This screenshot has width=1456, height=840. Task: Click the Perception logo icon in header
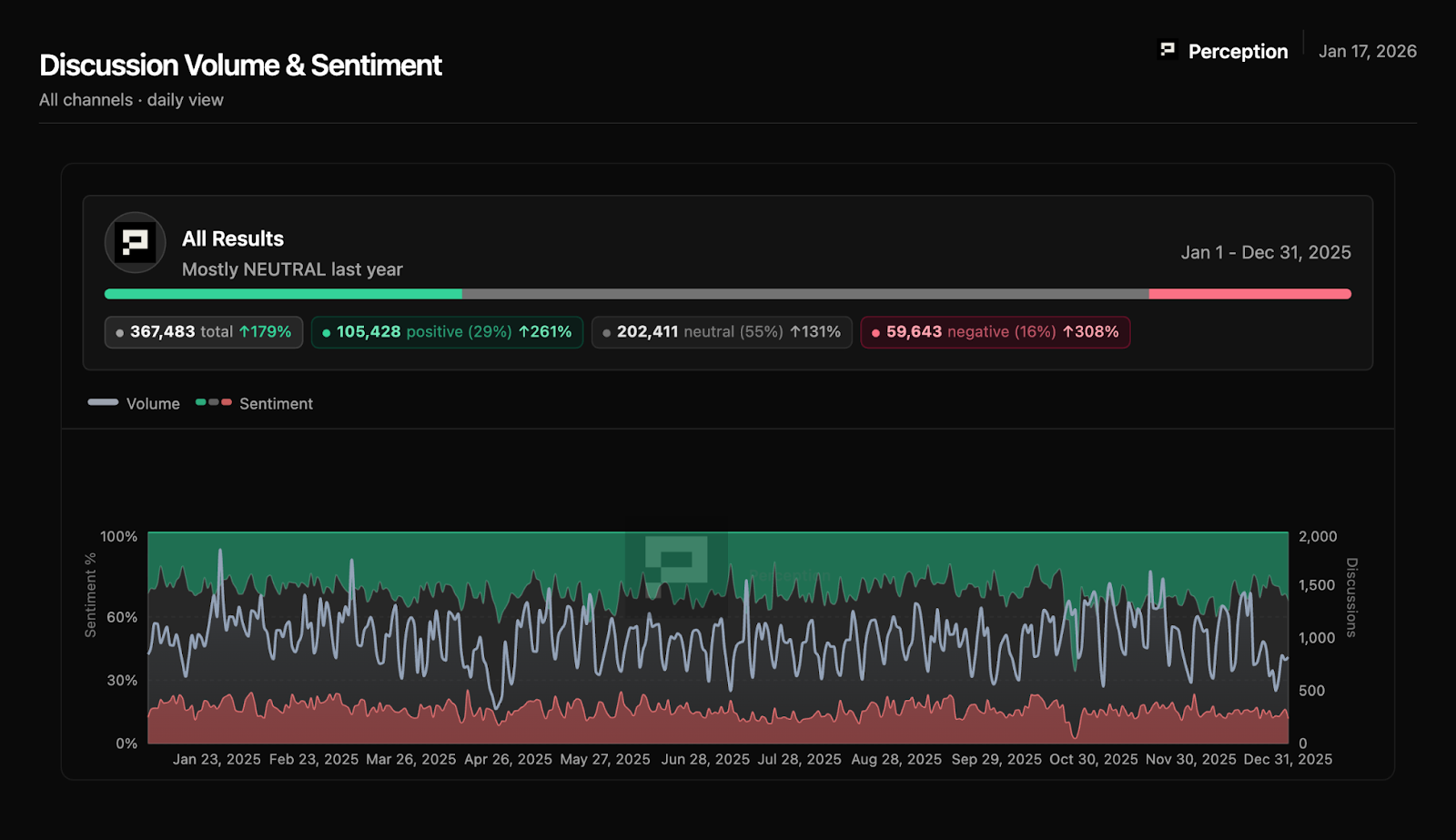(x=1168, y=50)
